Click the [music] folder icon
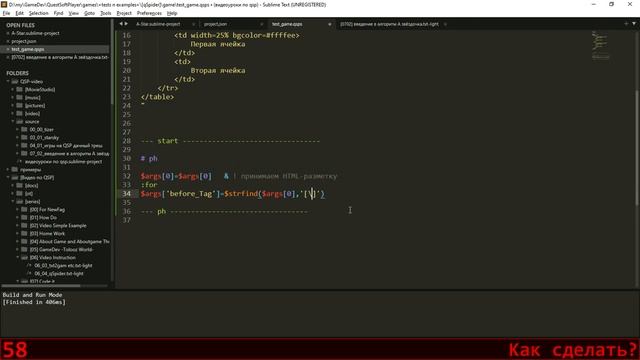This screenshot has width=640, height=360. (x=19, y=98)
